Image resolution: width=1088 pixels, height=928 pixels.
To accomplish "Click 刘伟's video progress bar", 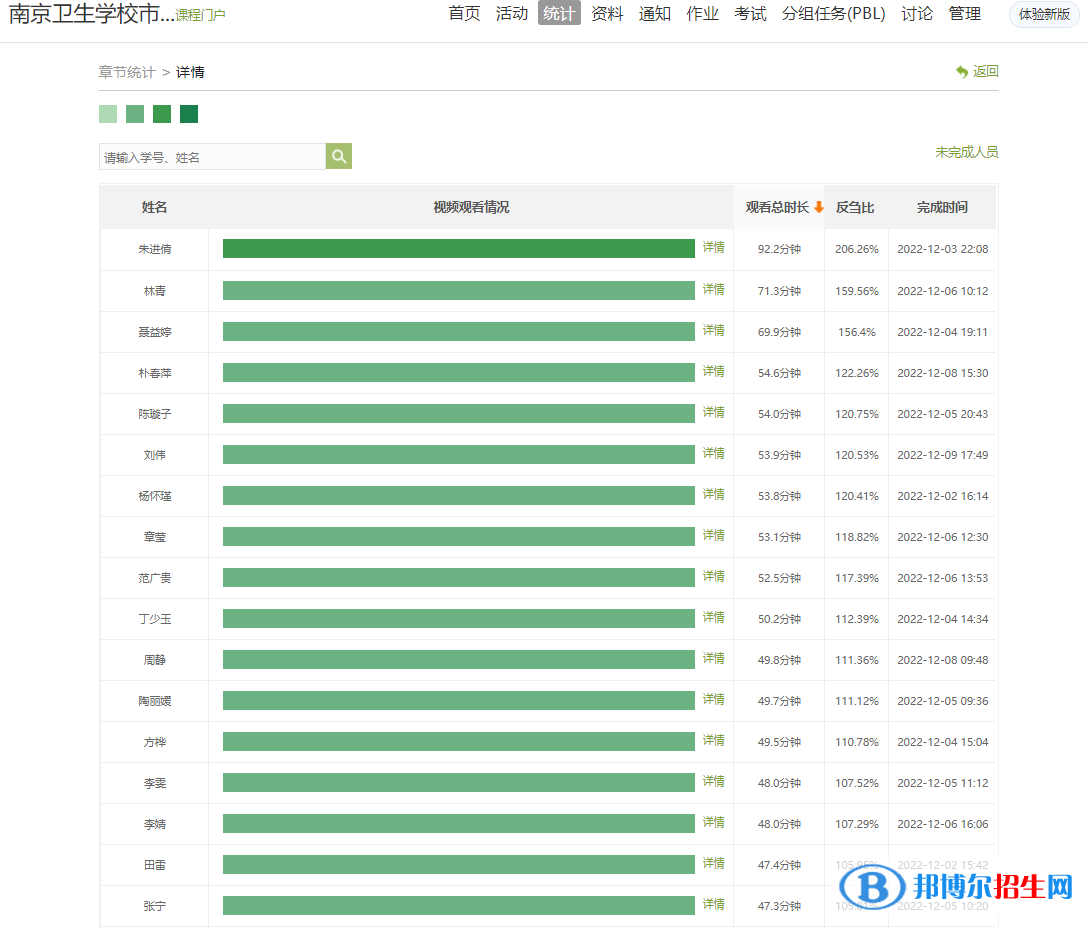I will pyautogui.click(x=459, y=455).
